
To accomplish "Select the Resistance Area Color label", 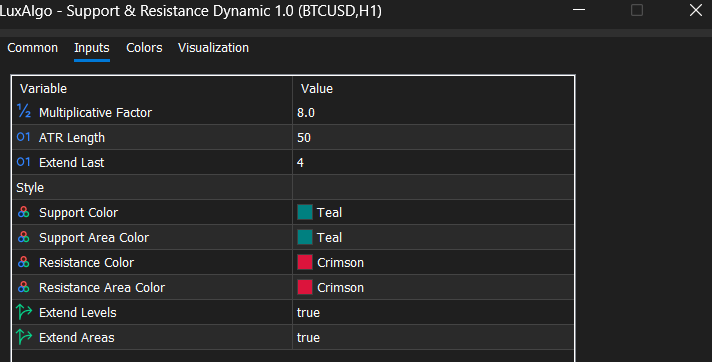I will tap(102, 288).
